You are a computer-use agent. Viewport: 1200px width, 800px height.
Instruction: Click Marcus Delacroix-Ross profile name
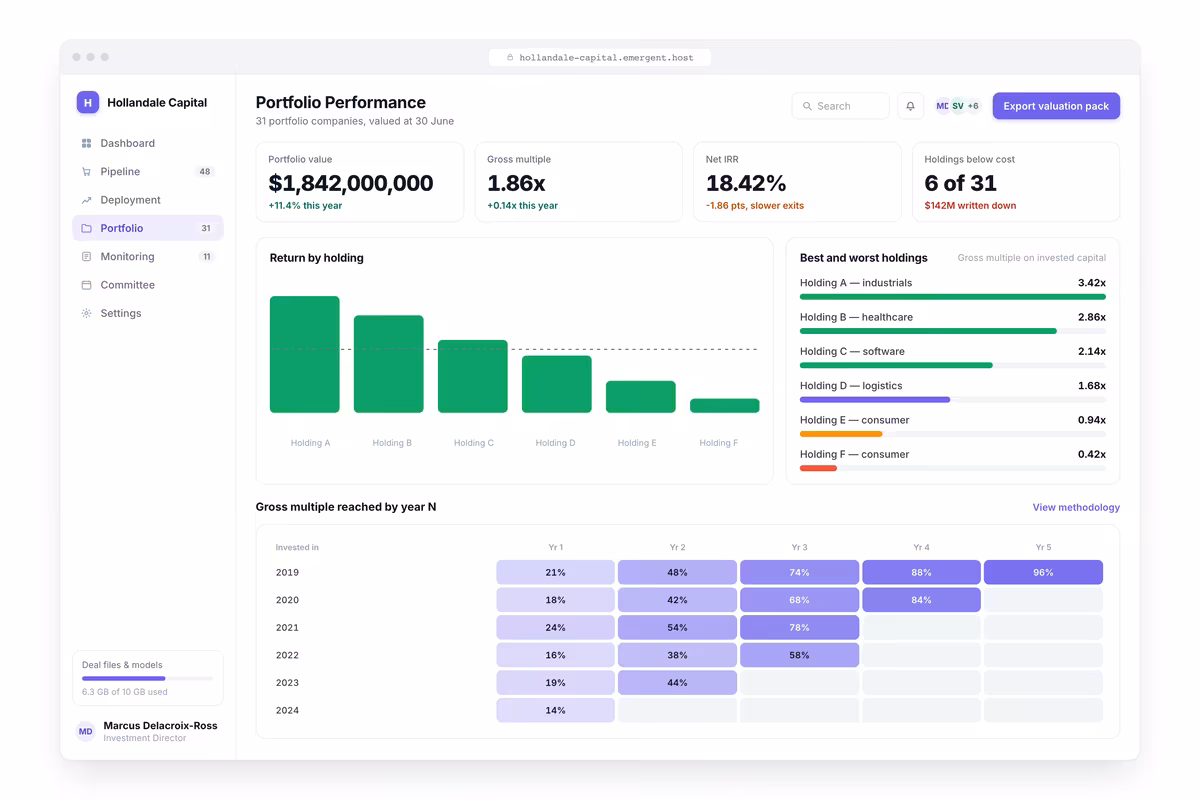point(160,725)
